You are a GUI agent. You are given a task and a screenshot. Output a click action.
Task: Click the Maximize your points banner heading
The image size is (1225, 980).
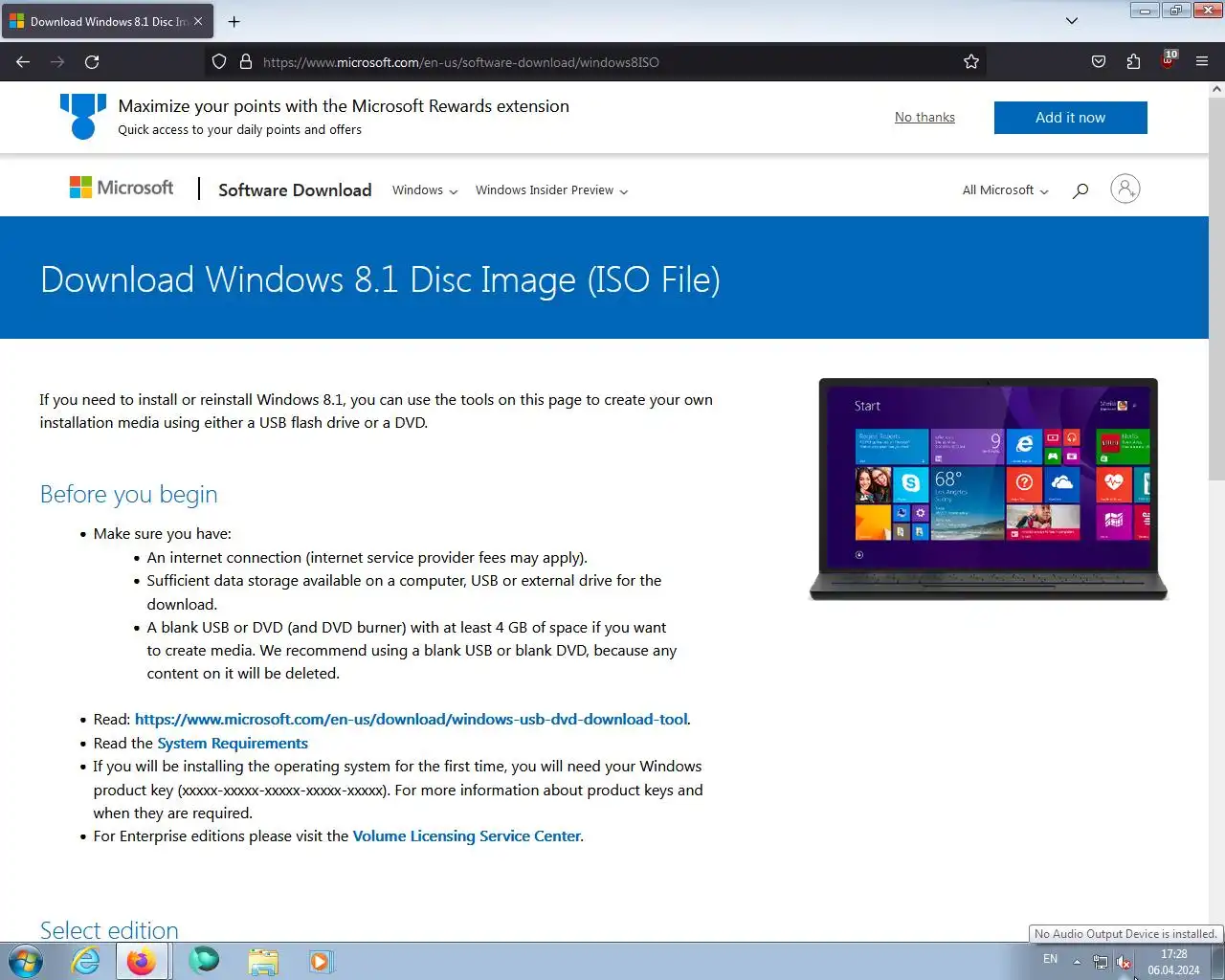click(344, 106)
